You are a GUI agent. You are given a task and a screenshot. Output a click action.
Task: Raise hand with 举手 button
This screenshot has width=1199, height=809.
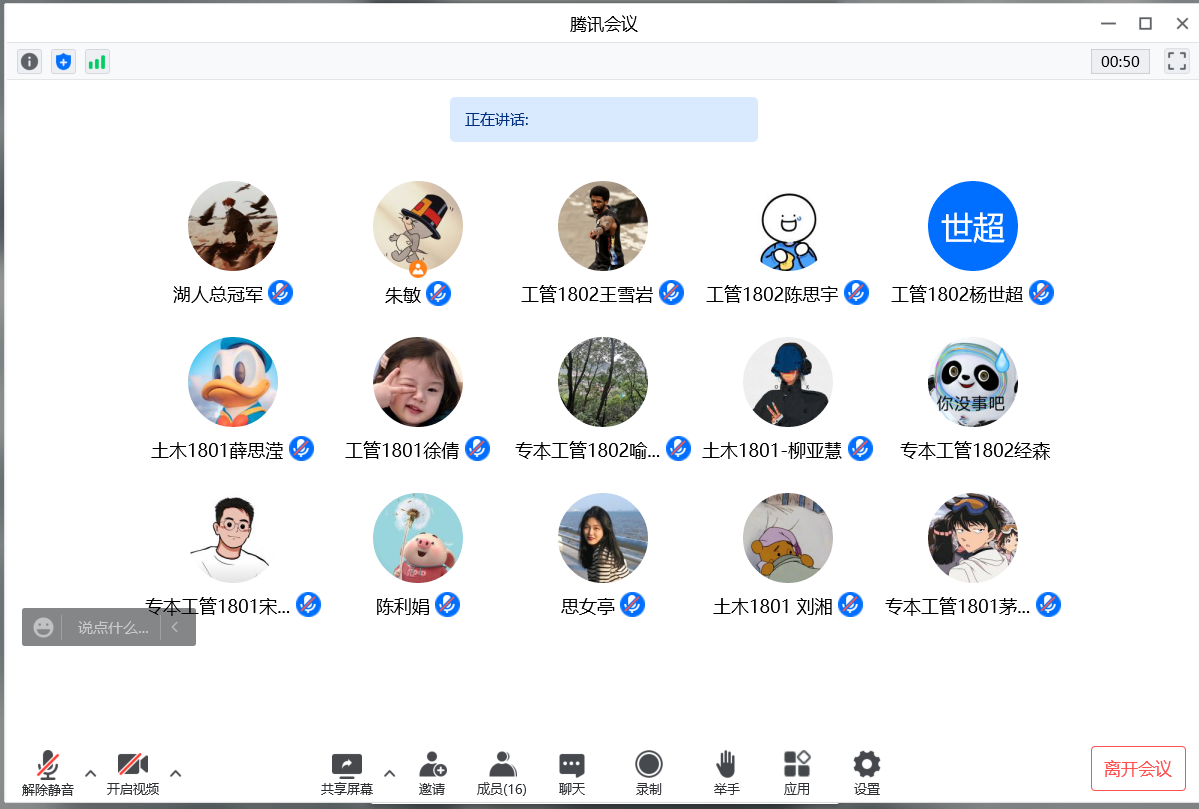point(726,773)
